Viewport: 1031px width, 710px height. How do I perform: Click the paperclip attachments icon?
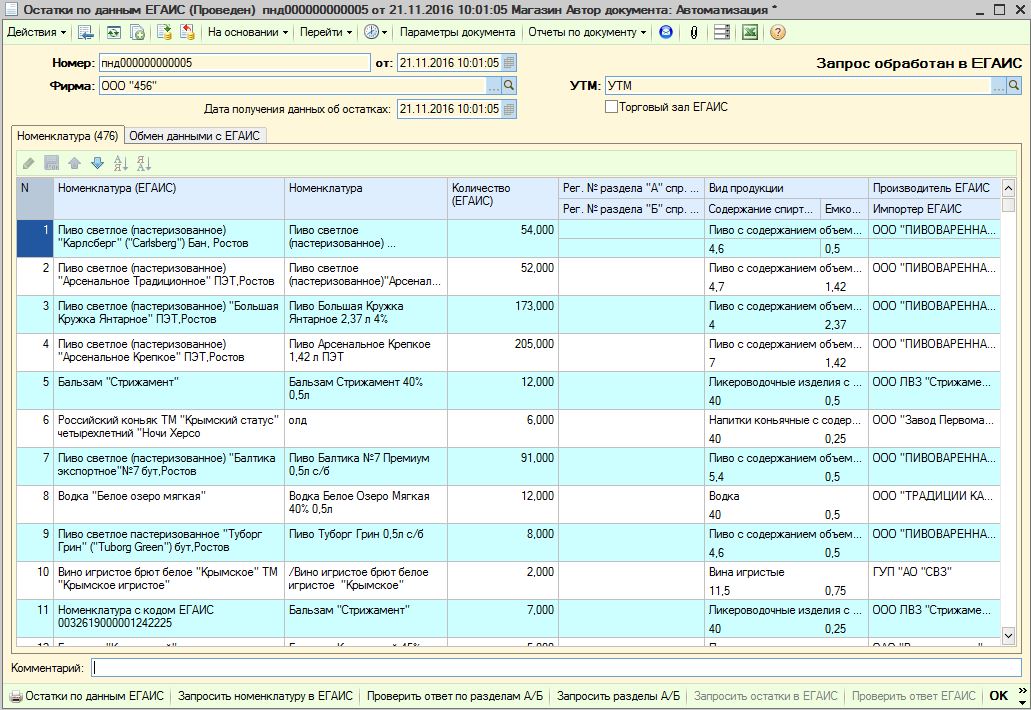tap(693, 32)
